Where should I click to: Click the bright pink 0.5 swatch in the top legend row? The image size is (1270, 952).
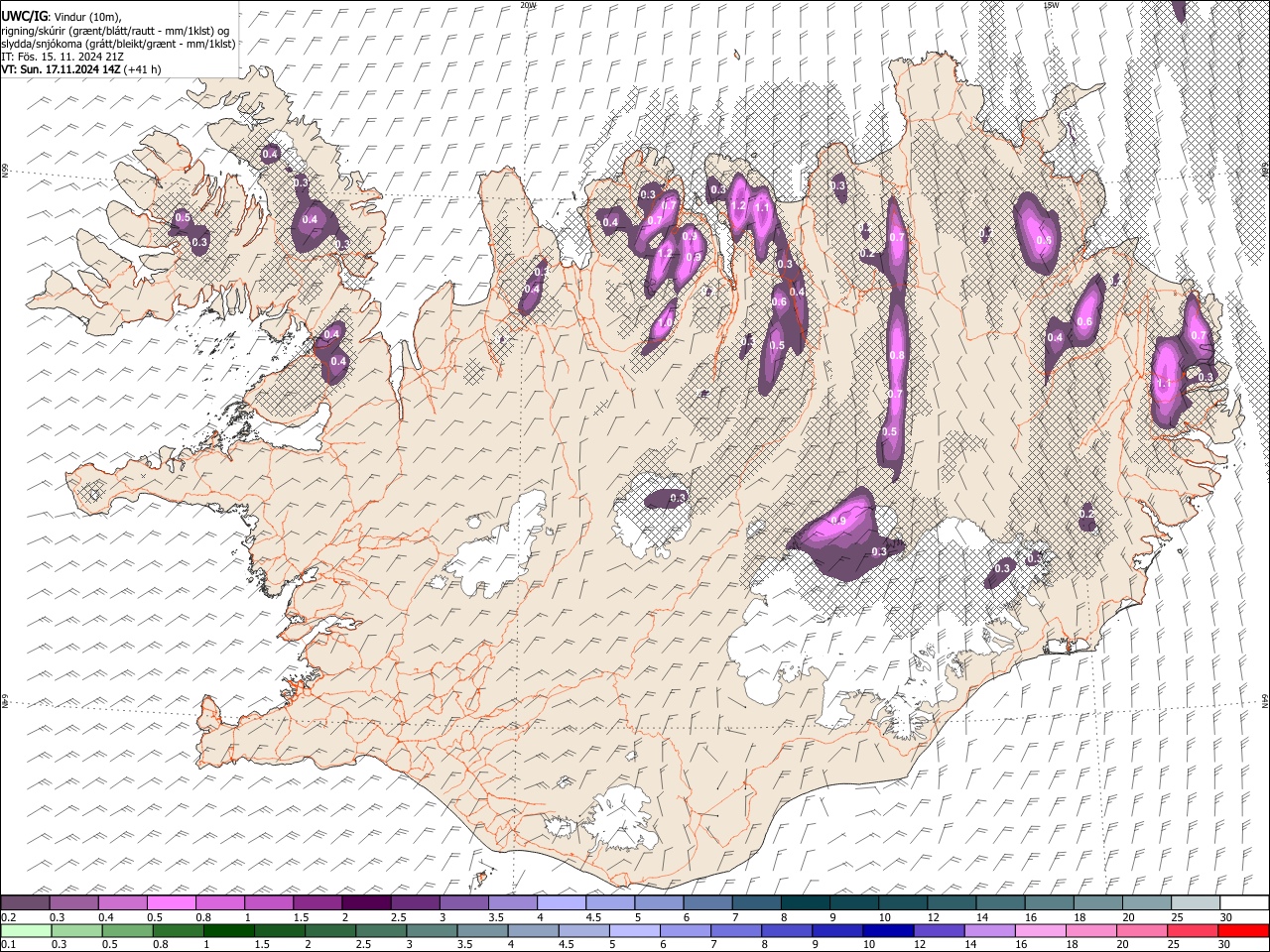coord(171,903)
